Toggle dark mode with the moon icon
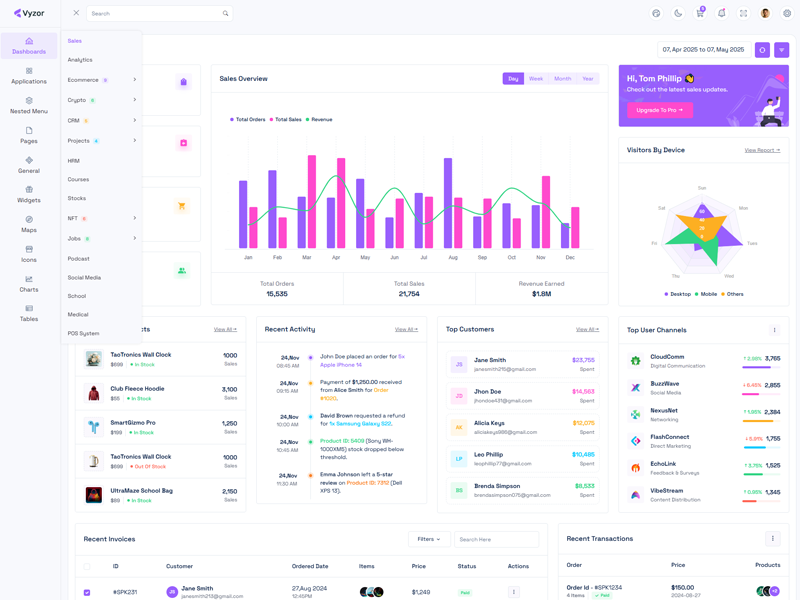Image resolution: width=800 pixels, height=600 pixels. coord(678,13)
